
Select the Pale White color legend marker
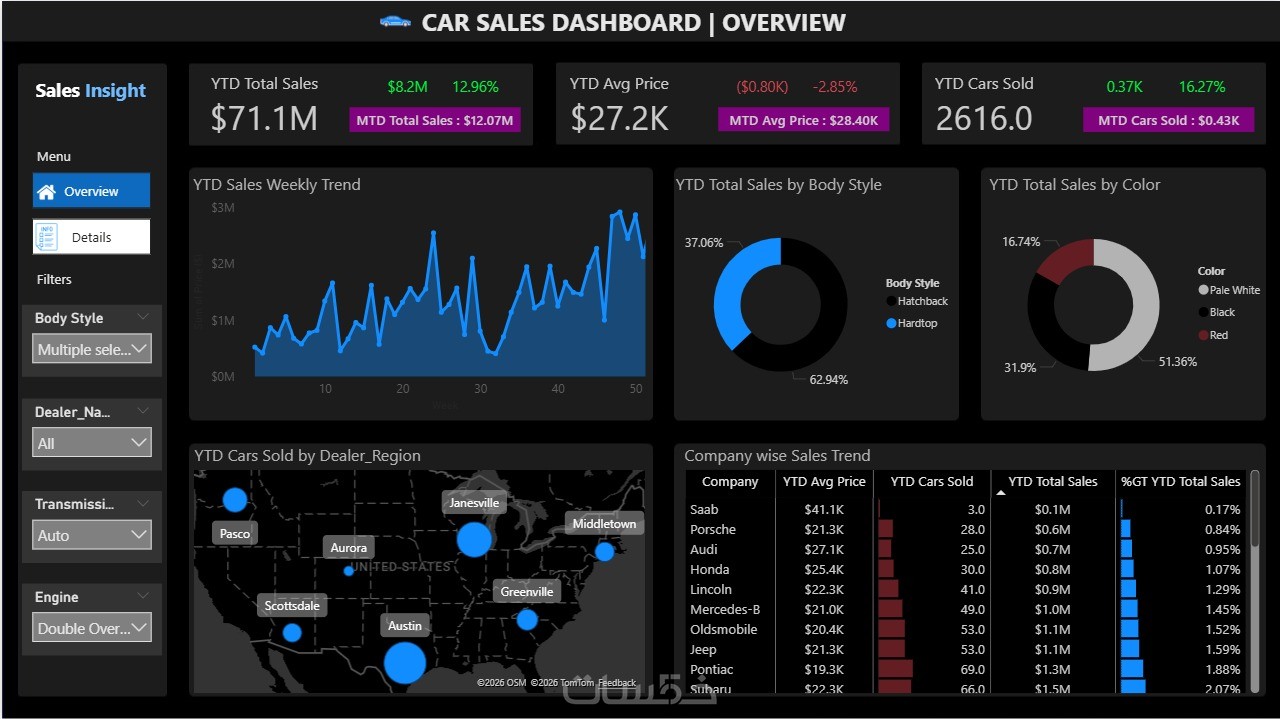point(1203,290)
